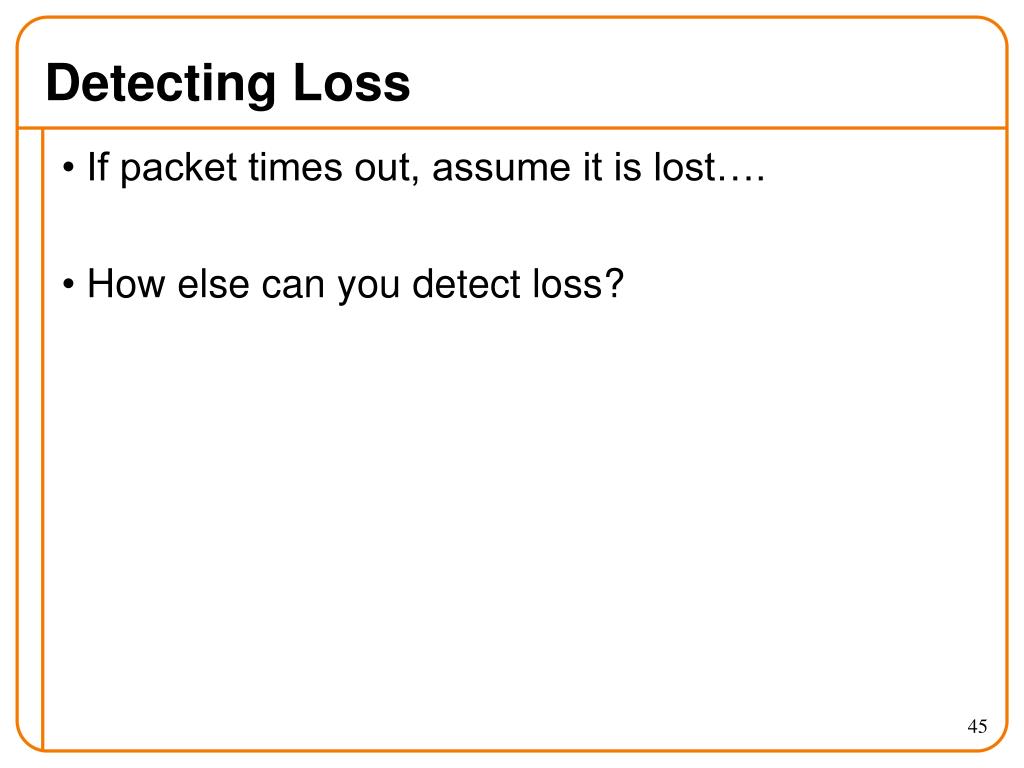Click the bullet dot before "If packet"
This screenshot has height=768, width=1024.
68,170
